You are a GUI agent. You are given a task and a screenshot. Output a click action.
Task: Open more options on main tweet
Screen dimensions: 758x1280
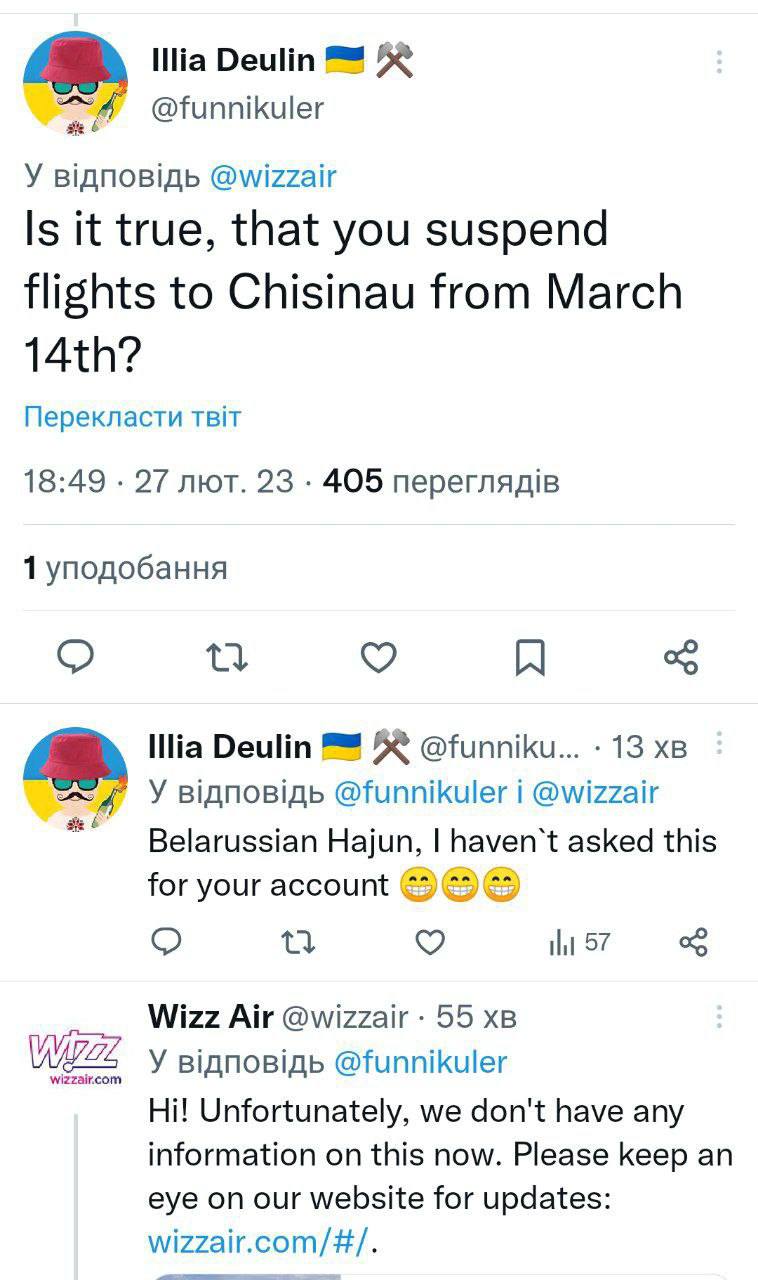pyautogui.click(x=719, y=63)
